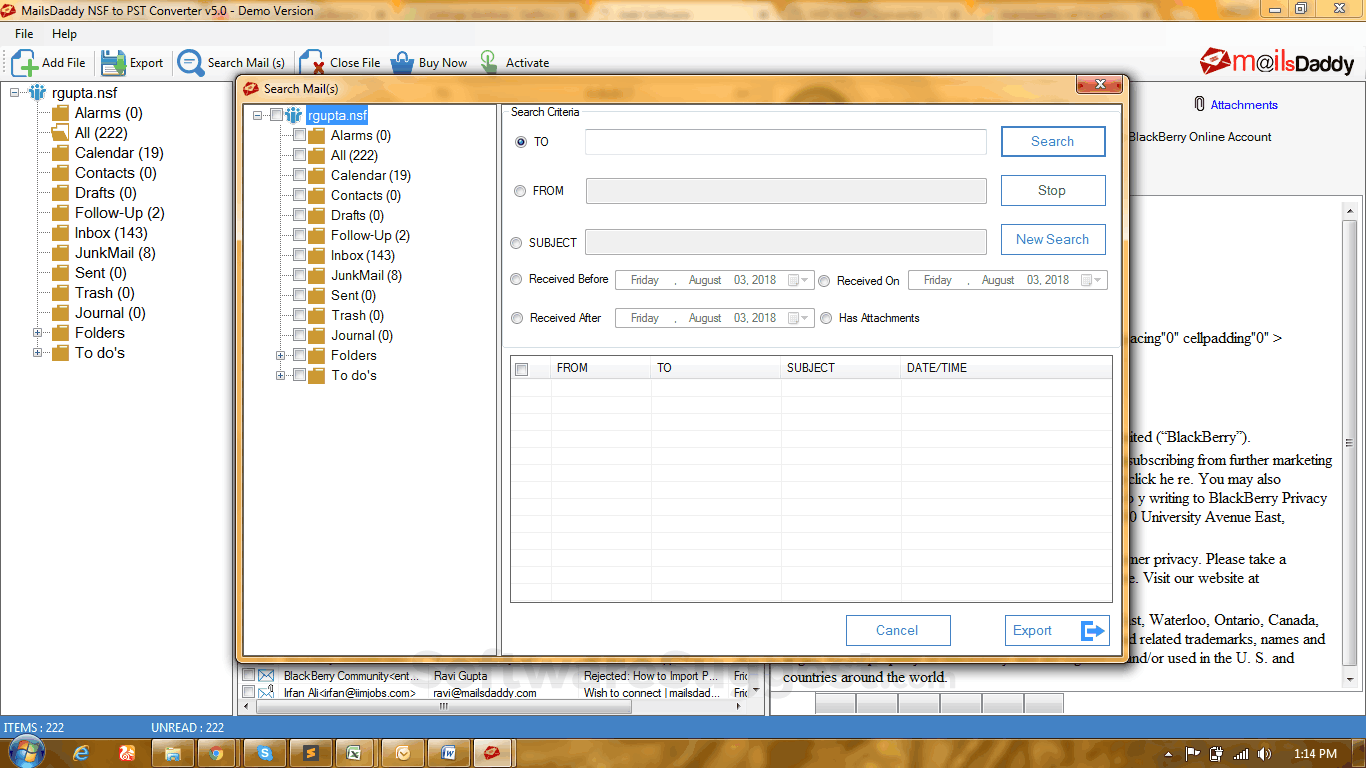Open the Received After date dropdown
Viewport: 1366px width, 768px height.
[x=799, y=318]
